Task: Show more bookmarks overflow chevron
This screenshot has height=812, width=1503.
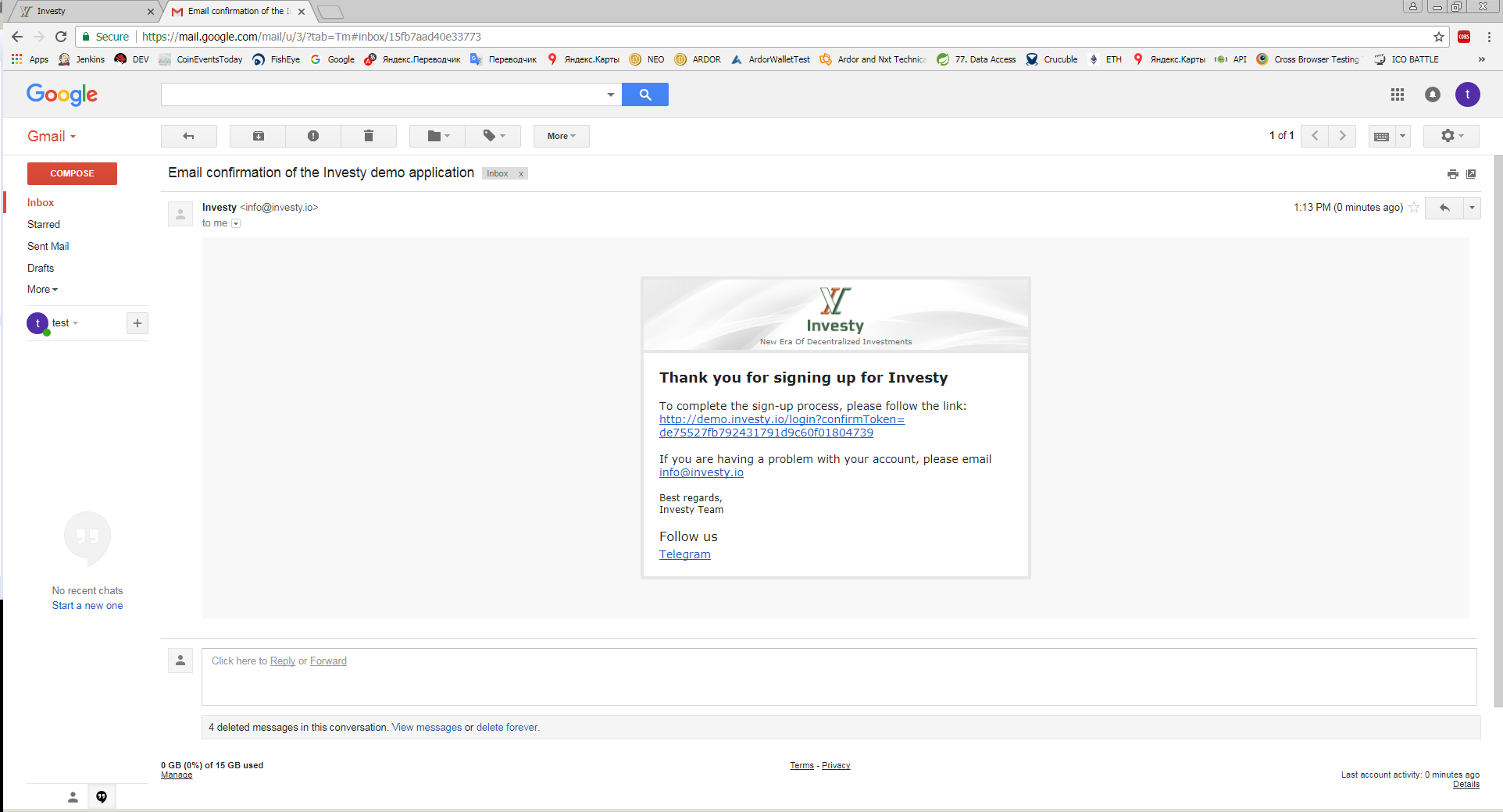Action: point(1482,59)
